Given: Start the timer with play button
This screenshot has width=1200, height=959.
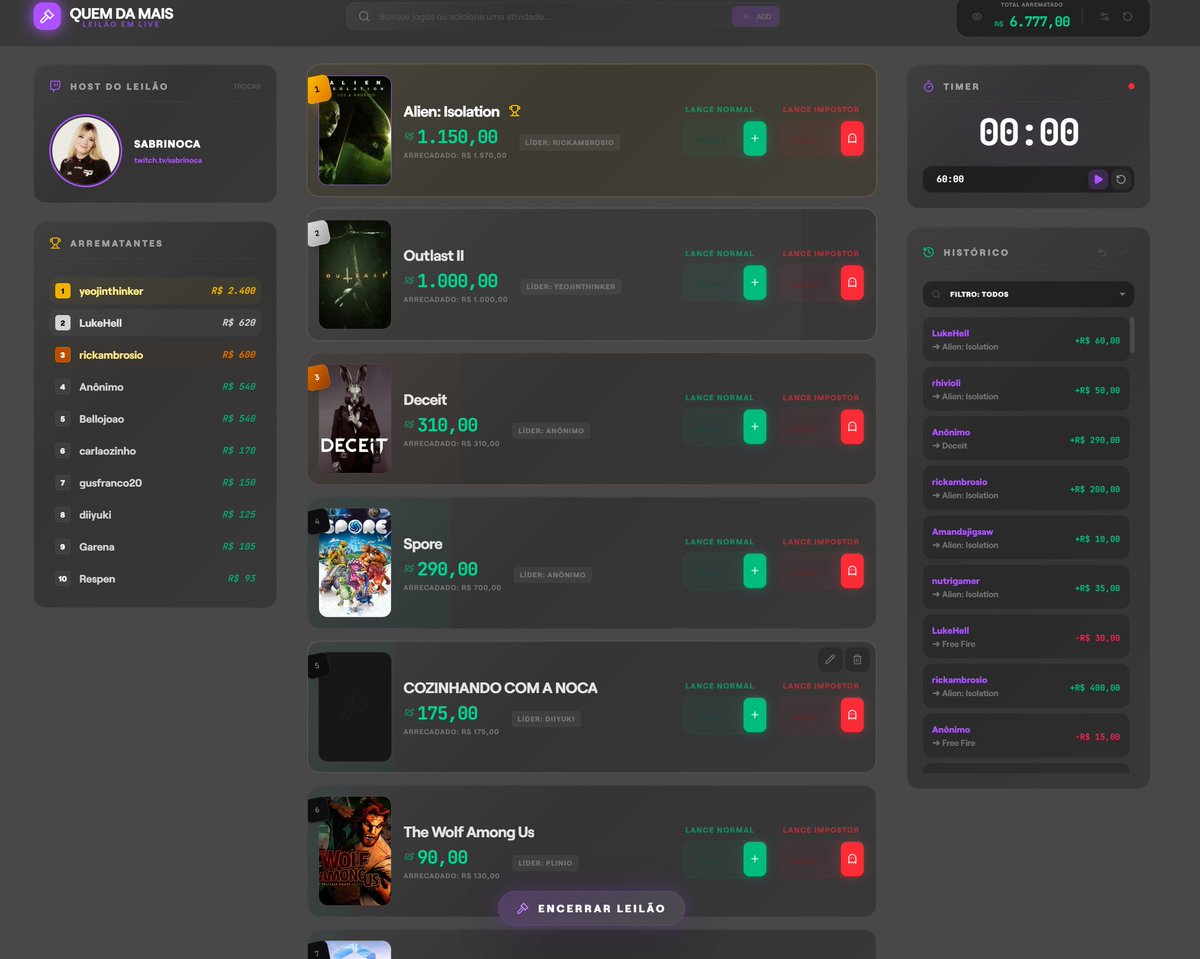Looking at the screenshot, I should pos(1098,179).
